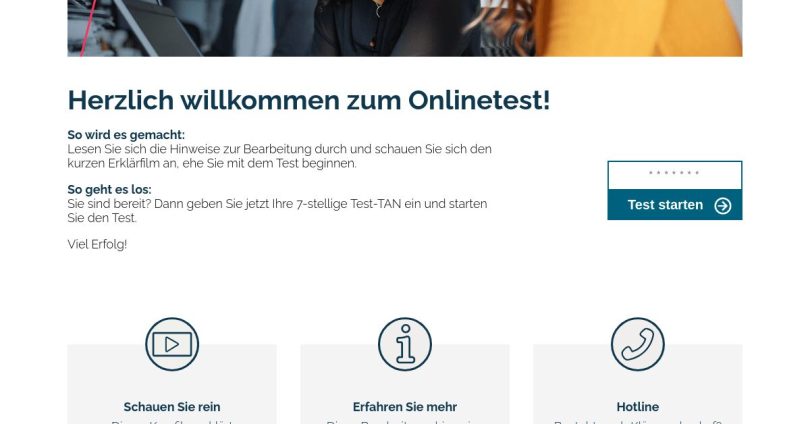Screen dimensions: 810x424
Task: Click the paragraph about the 7-stellige Test-TAN
Action: [277, 211]
